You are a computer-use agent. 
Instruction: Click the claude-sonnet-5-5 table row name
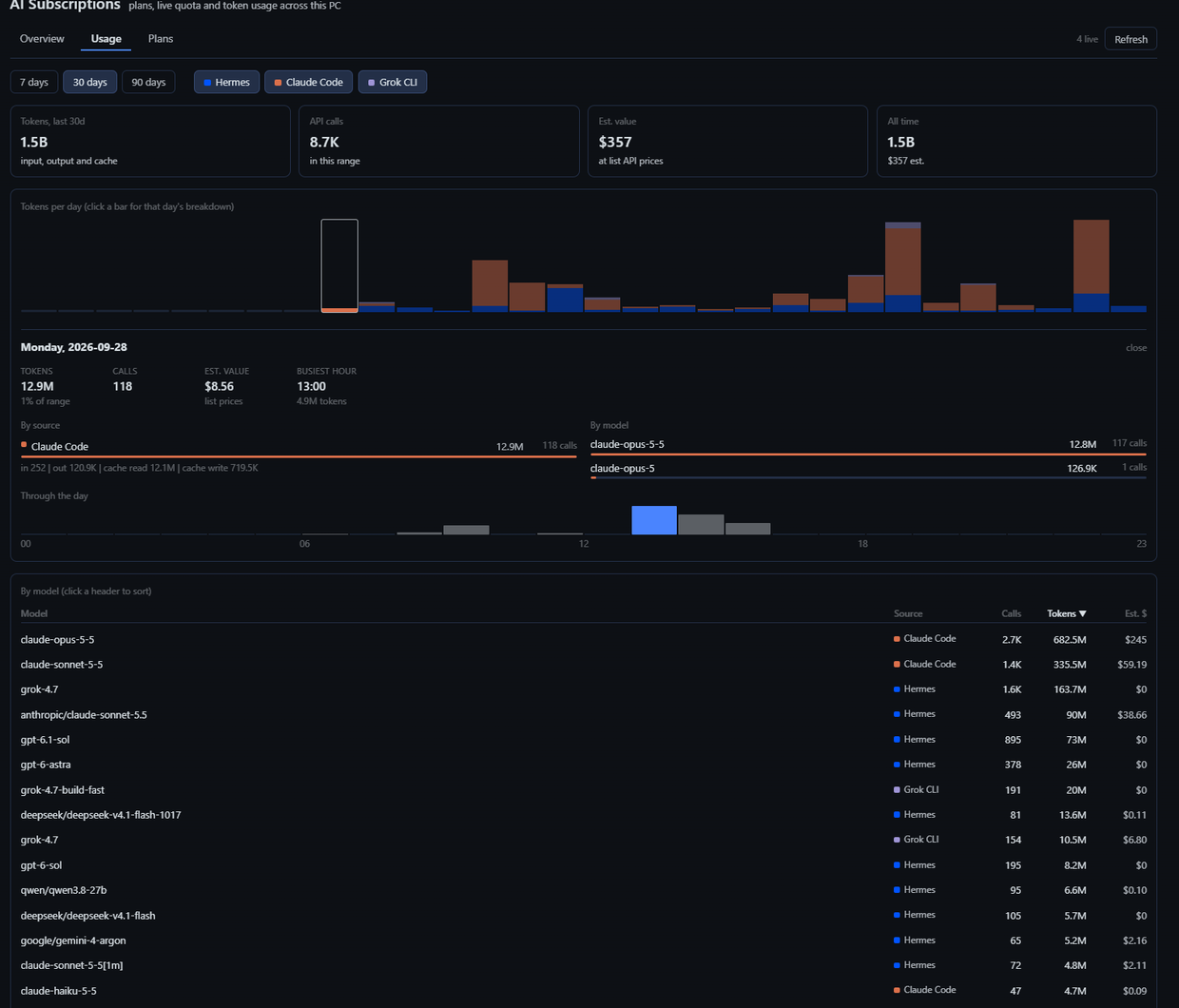click(62, 665)
